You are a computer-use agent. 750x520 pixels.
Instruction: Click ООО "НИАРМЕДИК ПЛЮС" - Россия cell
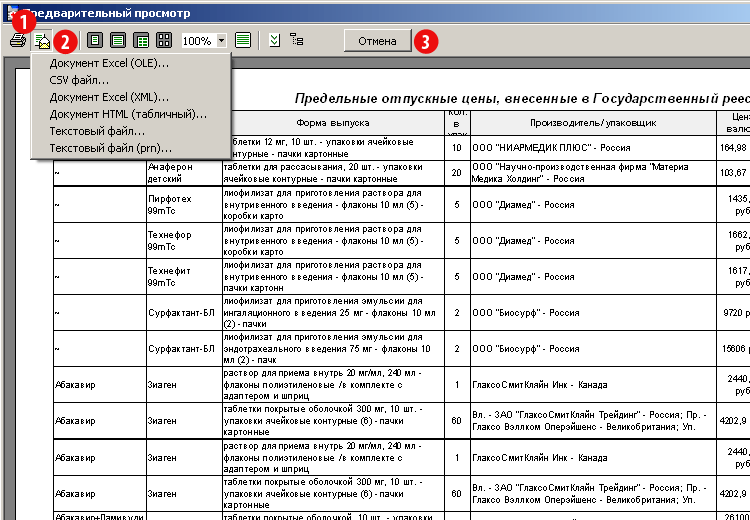tap(593, 148)
